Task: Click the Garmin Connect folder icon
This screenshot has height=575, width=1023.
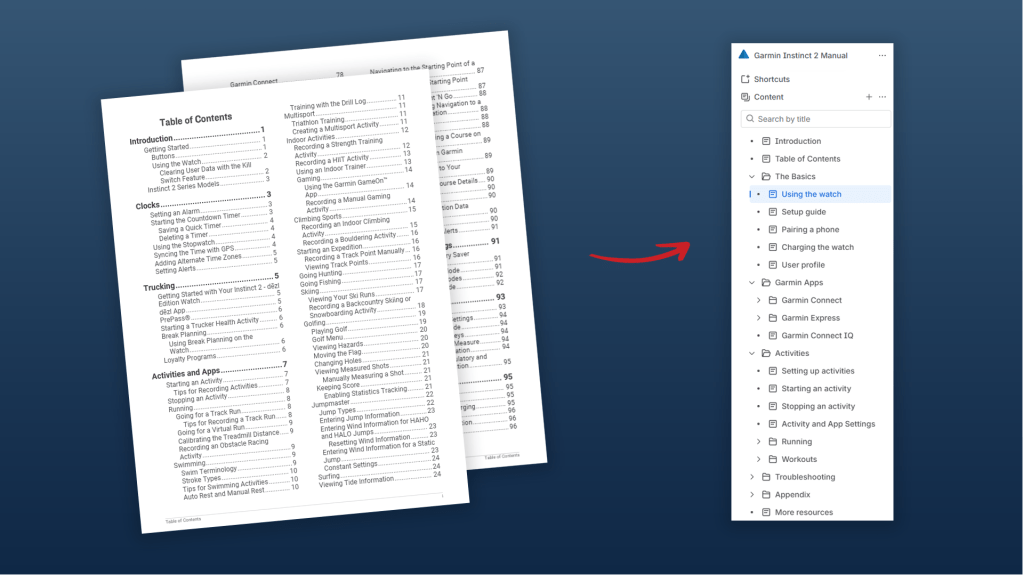Action: [x=773, y=300]
